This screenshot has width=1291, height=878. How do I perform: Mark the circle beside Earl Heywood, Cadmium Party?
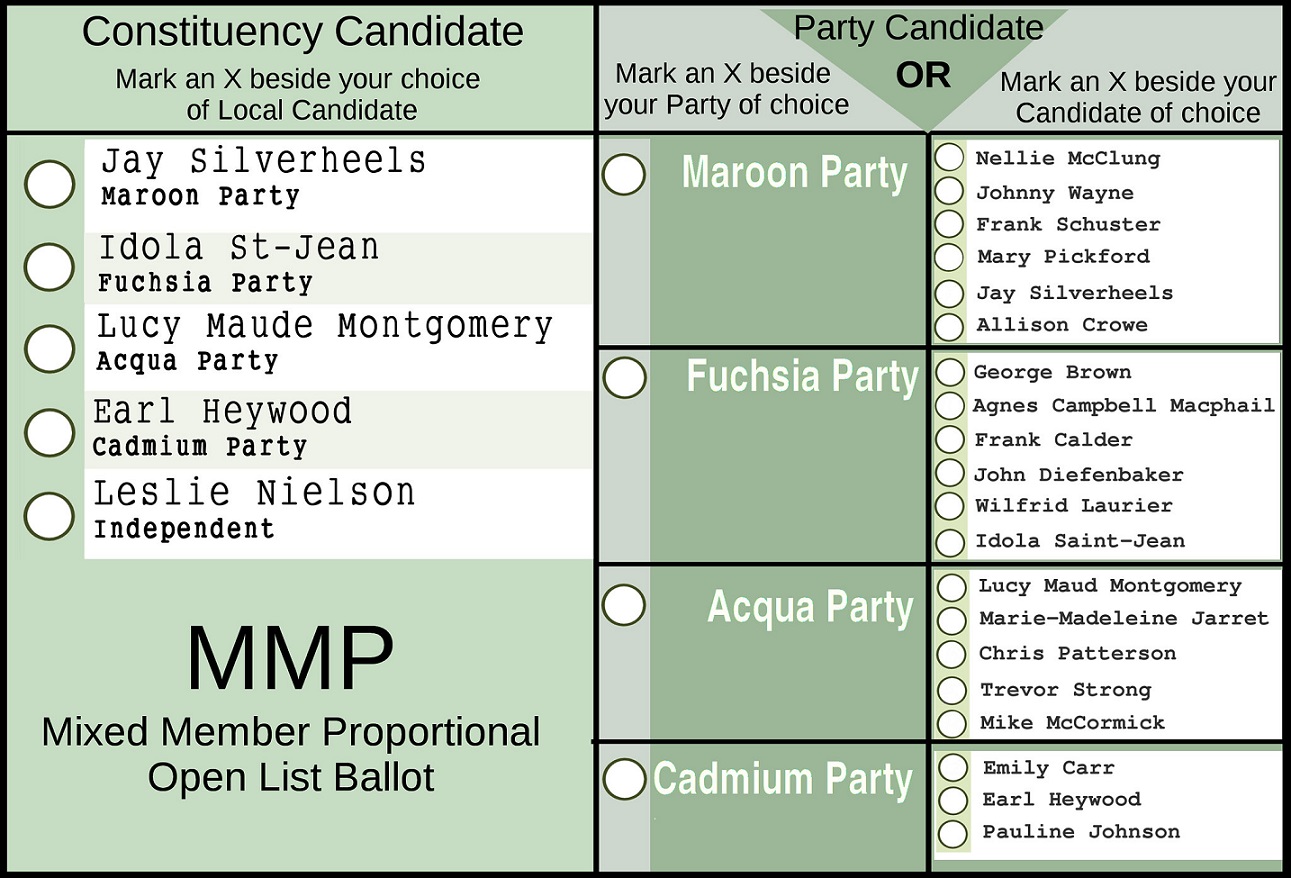(x=50, y=432)
